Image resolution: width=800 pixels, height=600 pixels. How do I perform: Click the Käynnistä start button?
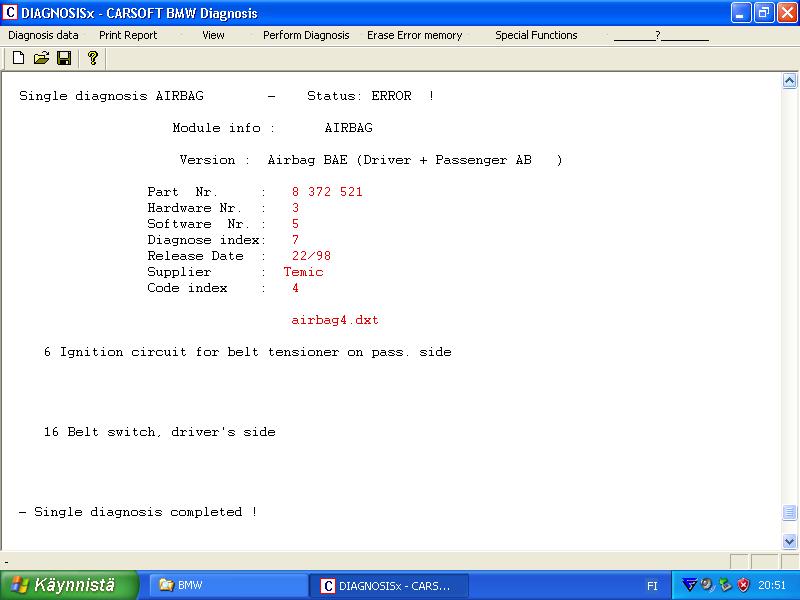(68, 585)
